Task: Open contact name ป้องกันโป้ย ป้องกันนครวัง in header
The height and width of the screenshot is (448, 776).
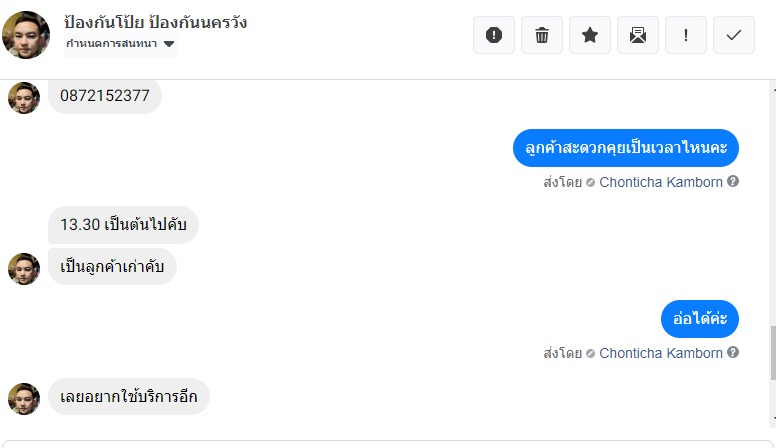Action: coord(155,22)
